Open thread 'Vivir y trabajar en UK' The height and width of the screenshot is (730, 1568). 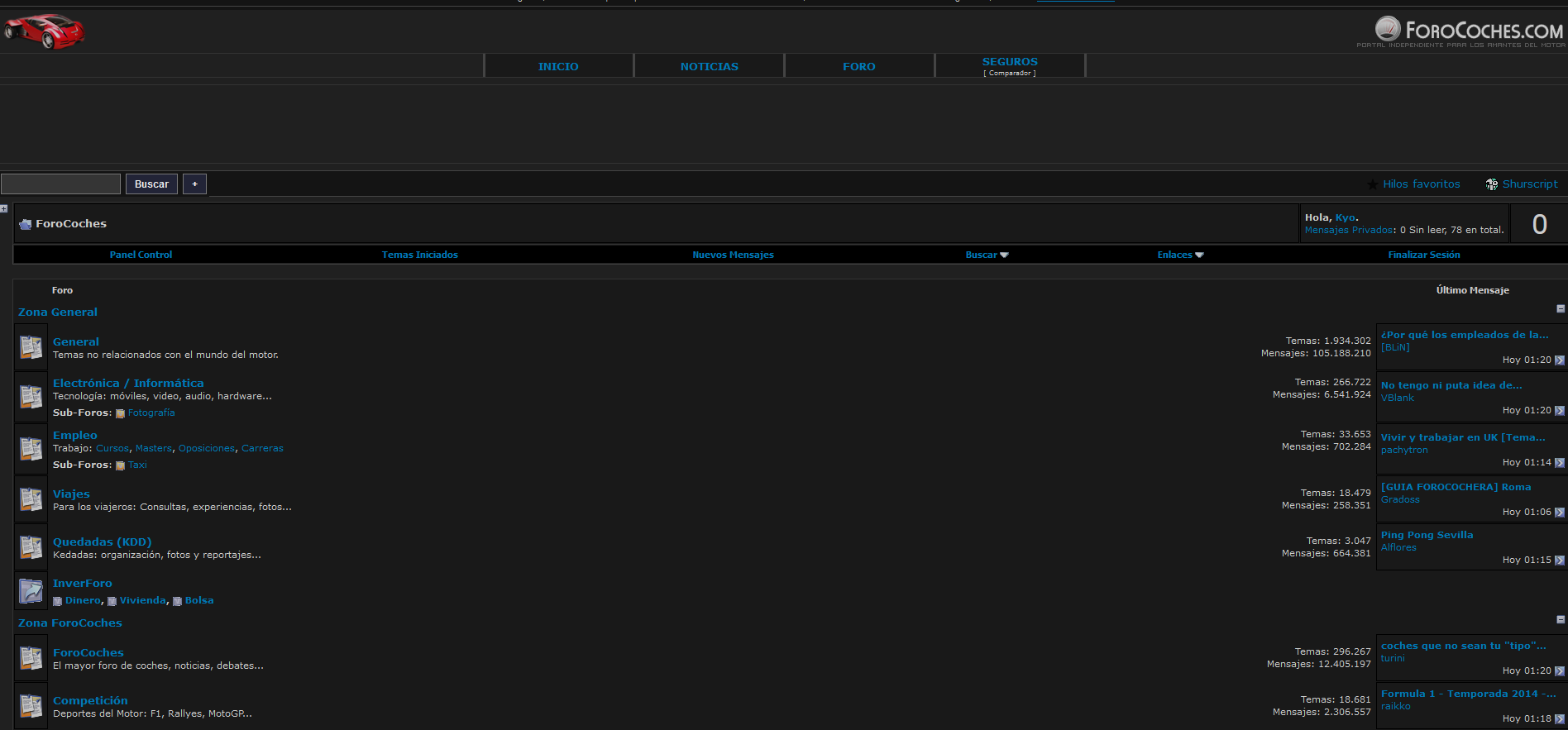tap(1463, 438)
